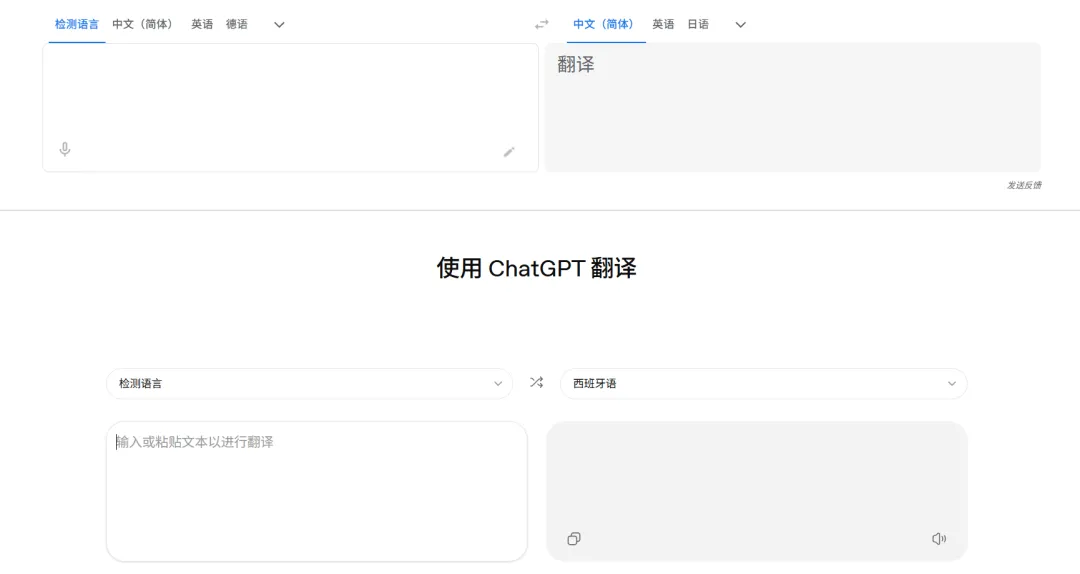Expand more target languages chevron
The height and width of the screenshot is (574, 1080).
tap(740, 25)
